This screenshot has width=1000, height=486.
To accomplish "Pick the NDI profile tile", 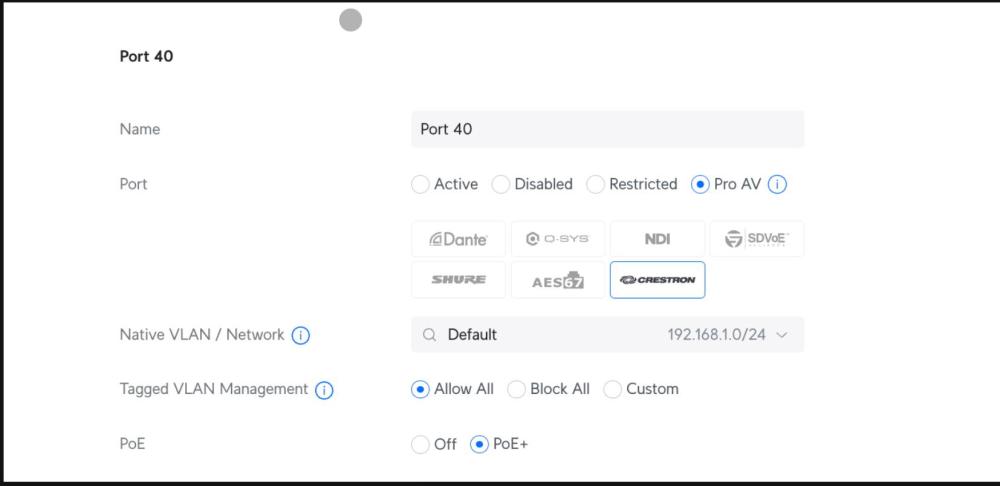I will point(658,239).
